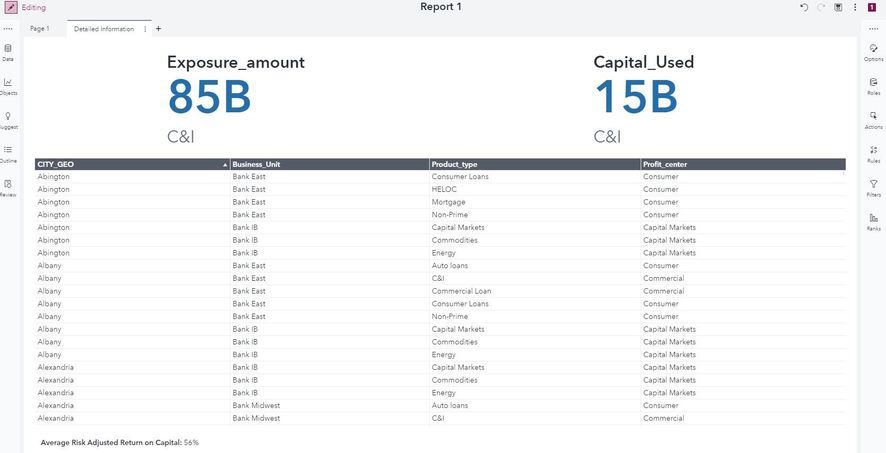This screenshot has height=453, width=886.
Task: Open the Detailed Information tab options menu
Action: click(x=146, y=29)
